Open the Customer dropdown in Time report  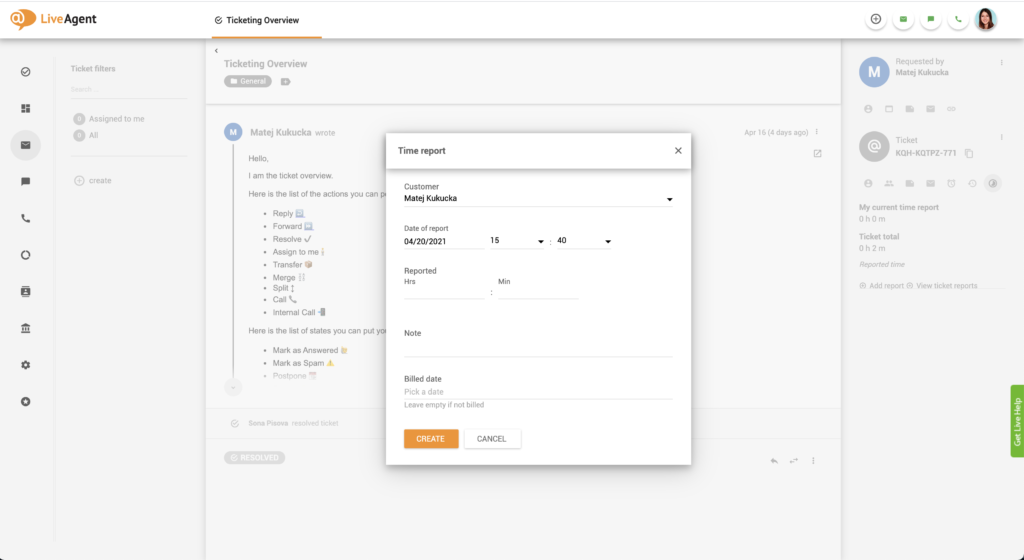click(538, 199)
